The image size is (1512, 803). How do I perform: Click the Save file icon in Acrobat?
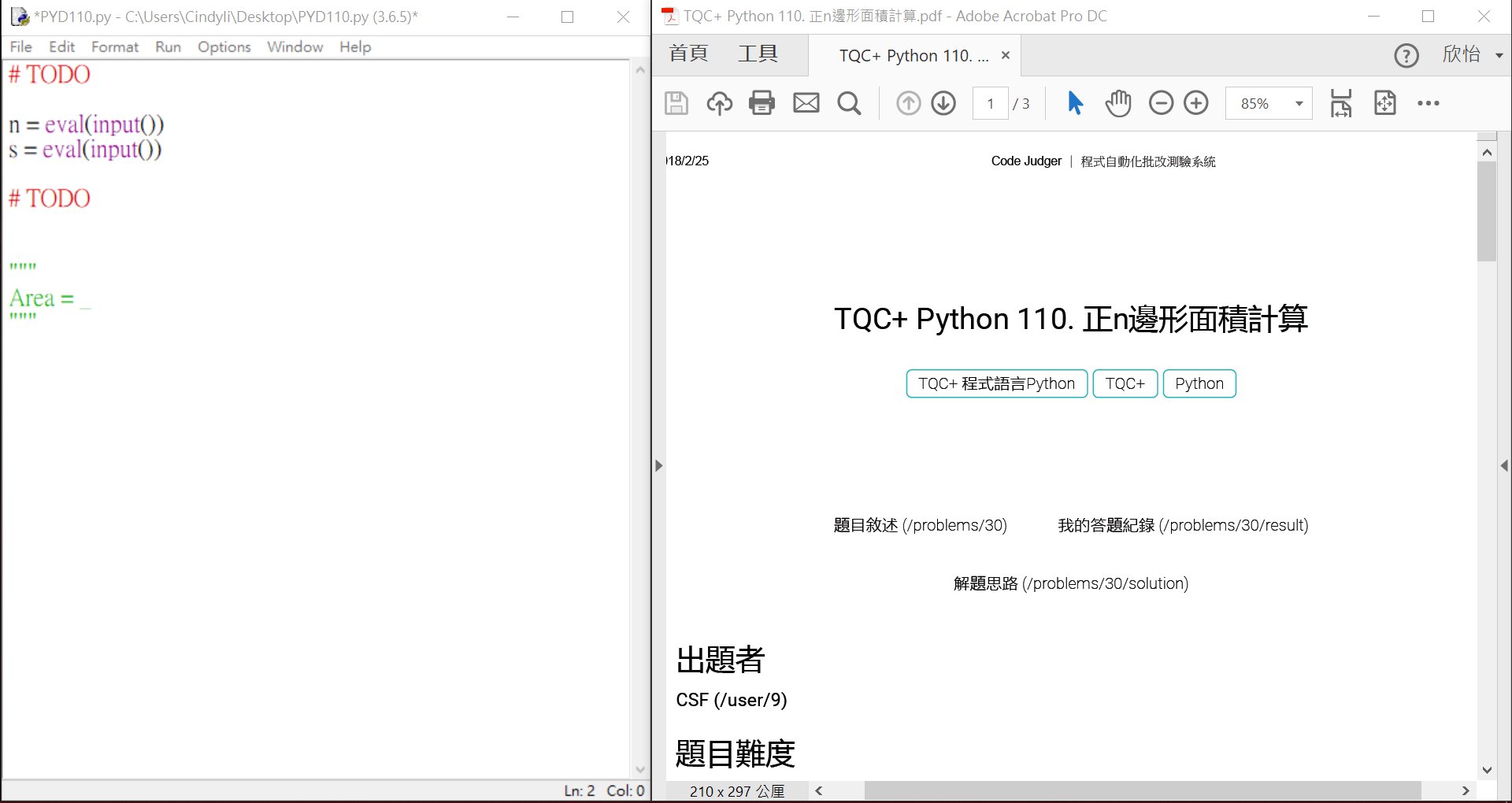(676, 103)
